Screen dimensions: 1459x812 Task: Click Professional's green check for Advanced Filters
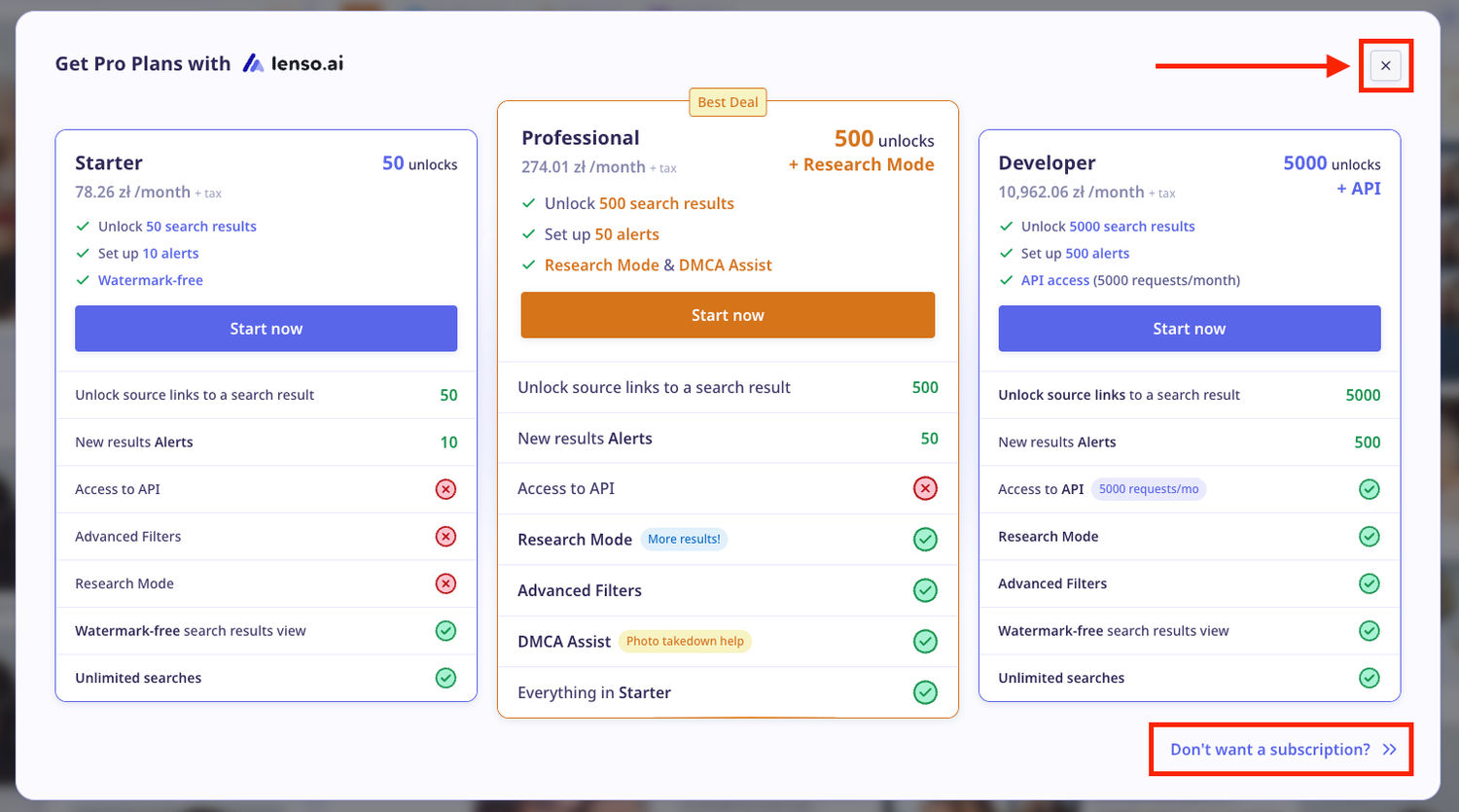point(925,590)
